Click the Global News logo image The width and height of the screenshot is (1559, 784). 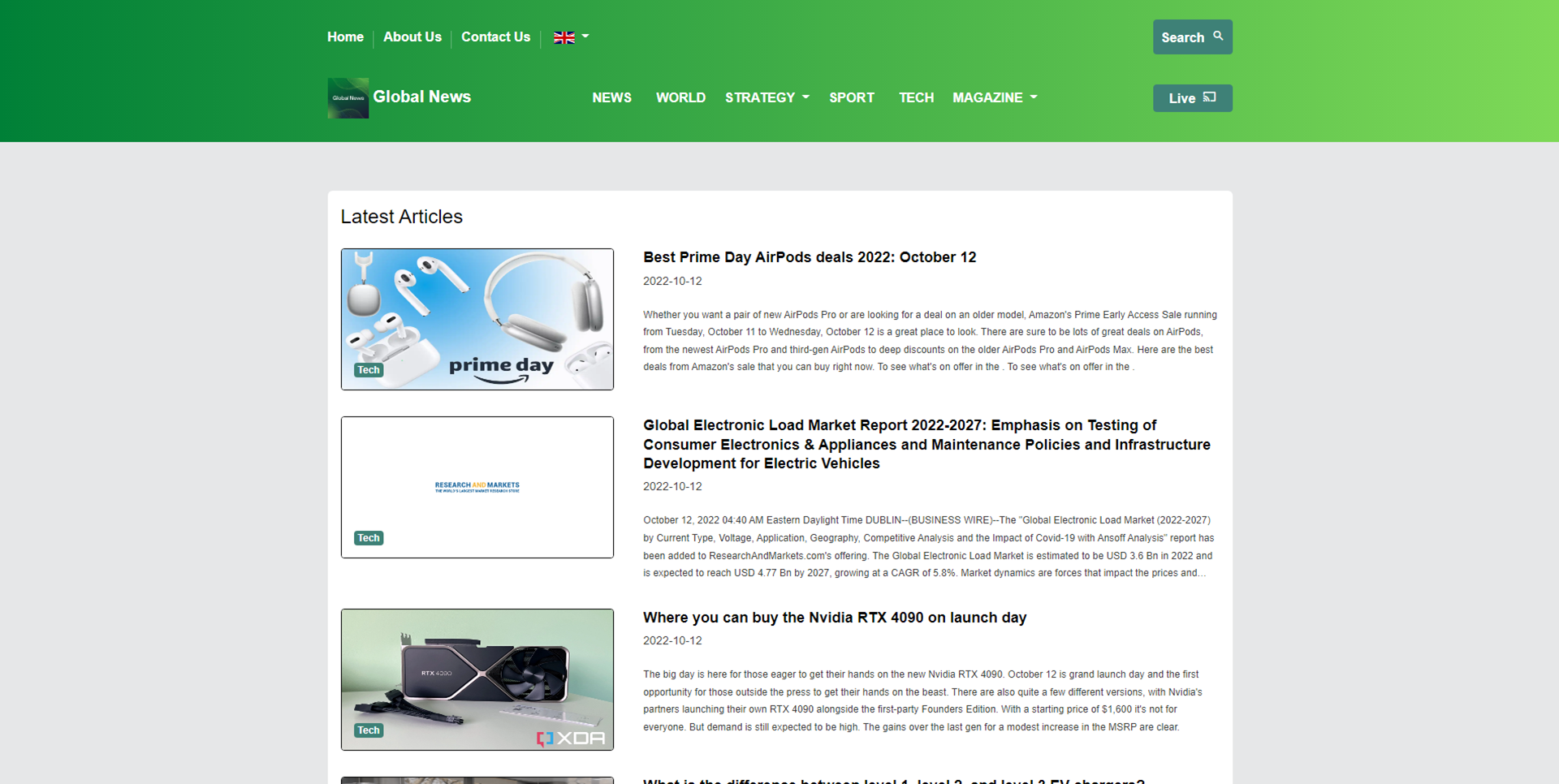click(x=348, y=98)
